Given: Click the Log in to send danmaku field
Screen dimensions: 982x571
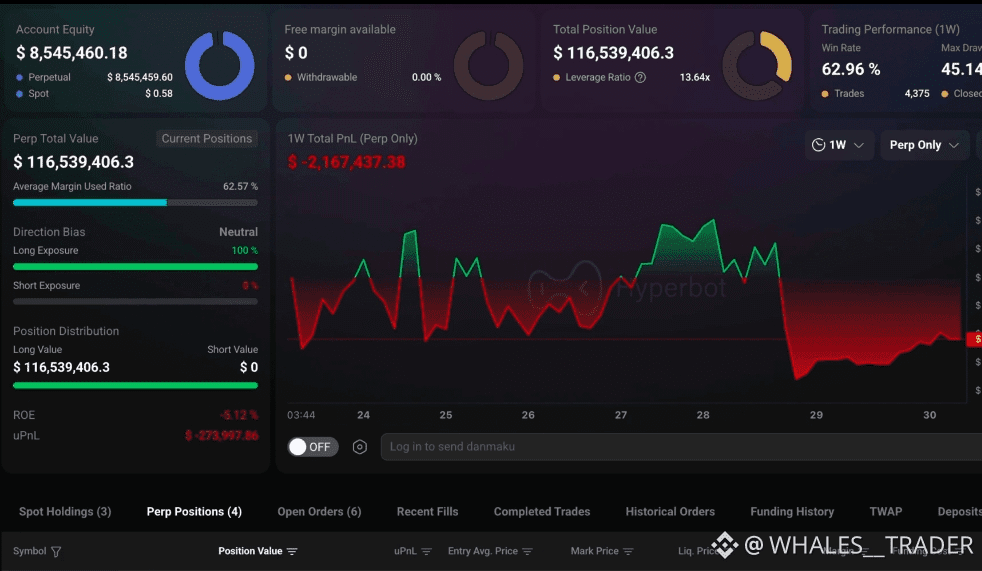Looking at the screenshot, I should tap(681, 446).
